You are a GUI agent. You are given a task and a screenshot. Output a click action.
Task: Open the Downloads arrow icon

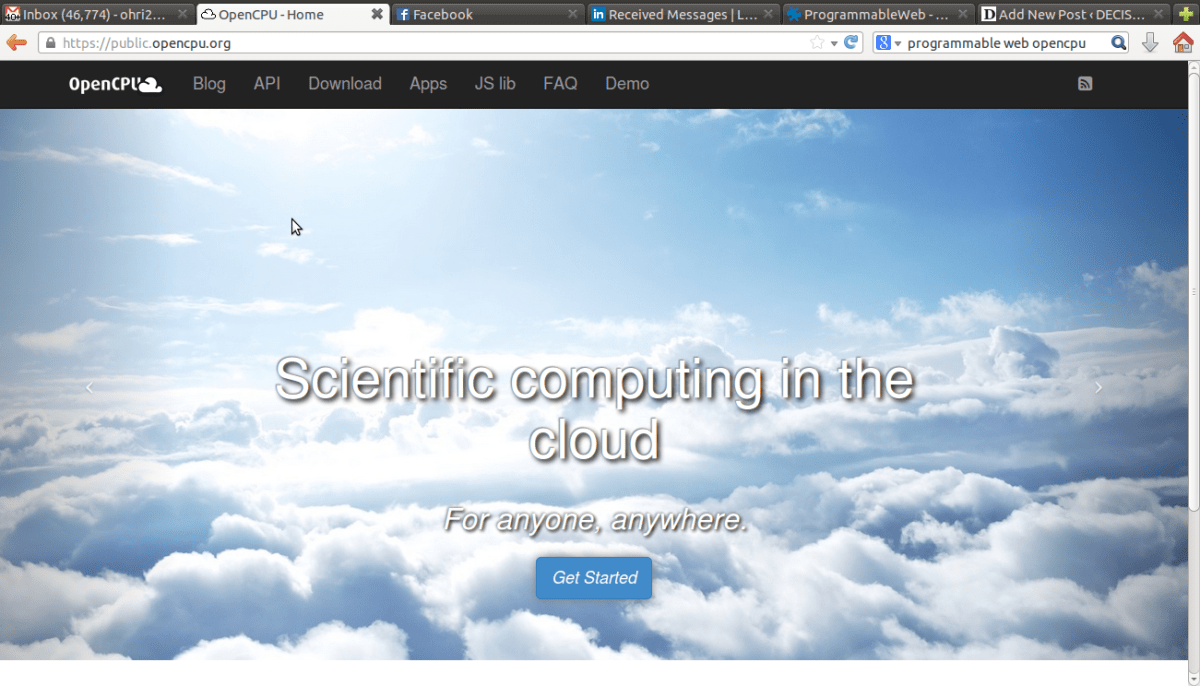(x=1149, y=43)
